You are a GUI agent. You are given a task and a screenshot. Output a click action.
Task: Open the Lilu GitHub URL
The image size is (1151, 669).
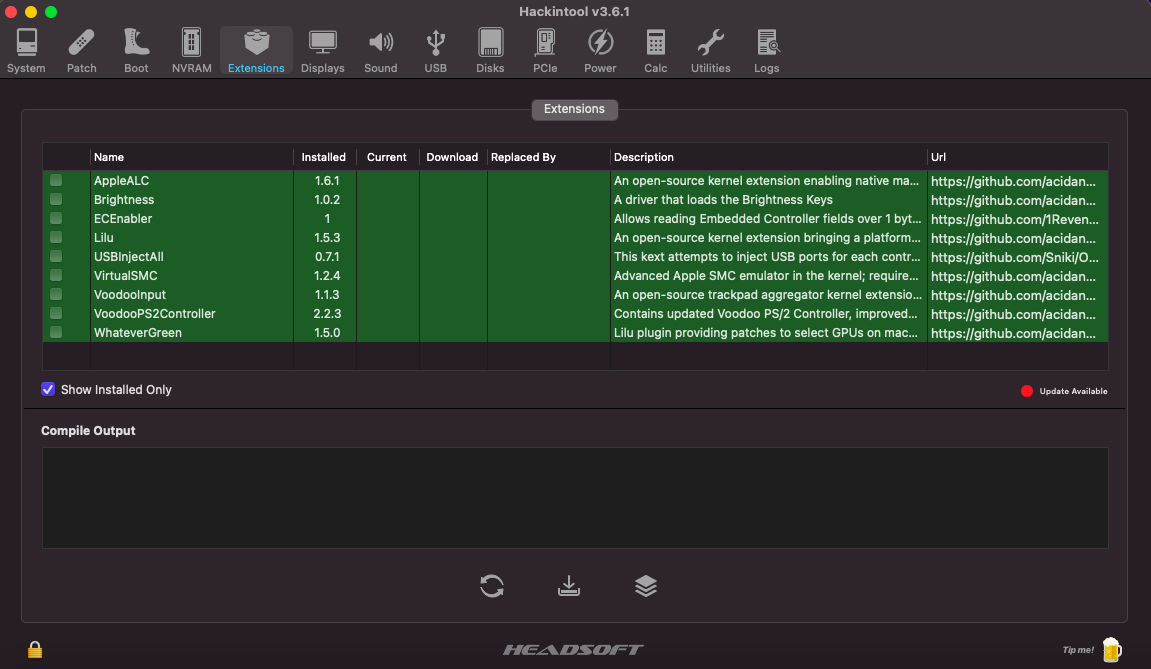(x=1013, y=238)
